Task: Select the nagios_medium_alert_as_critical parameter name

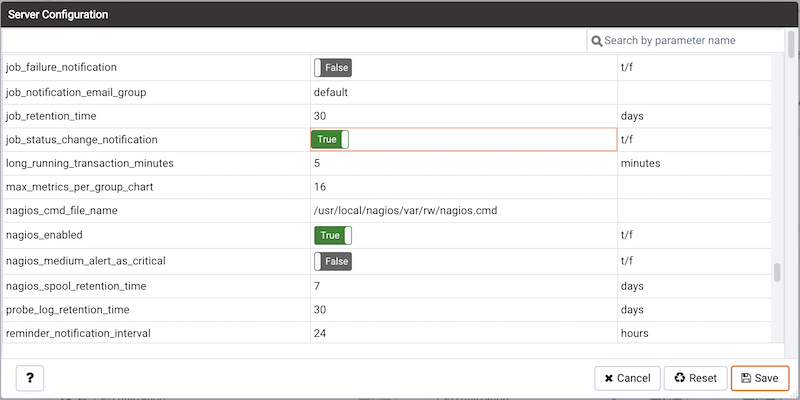Action: point(86,261)
